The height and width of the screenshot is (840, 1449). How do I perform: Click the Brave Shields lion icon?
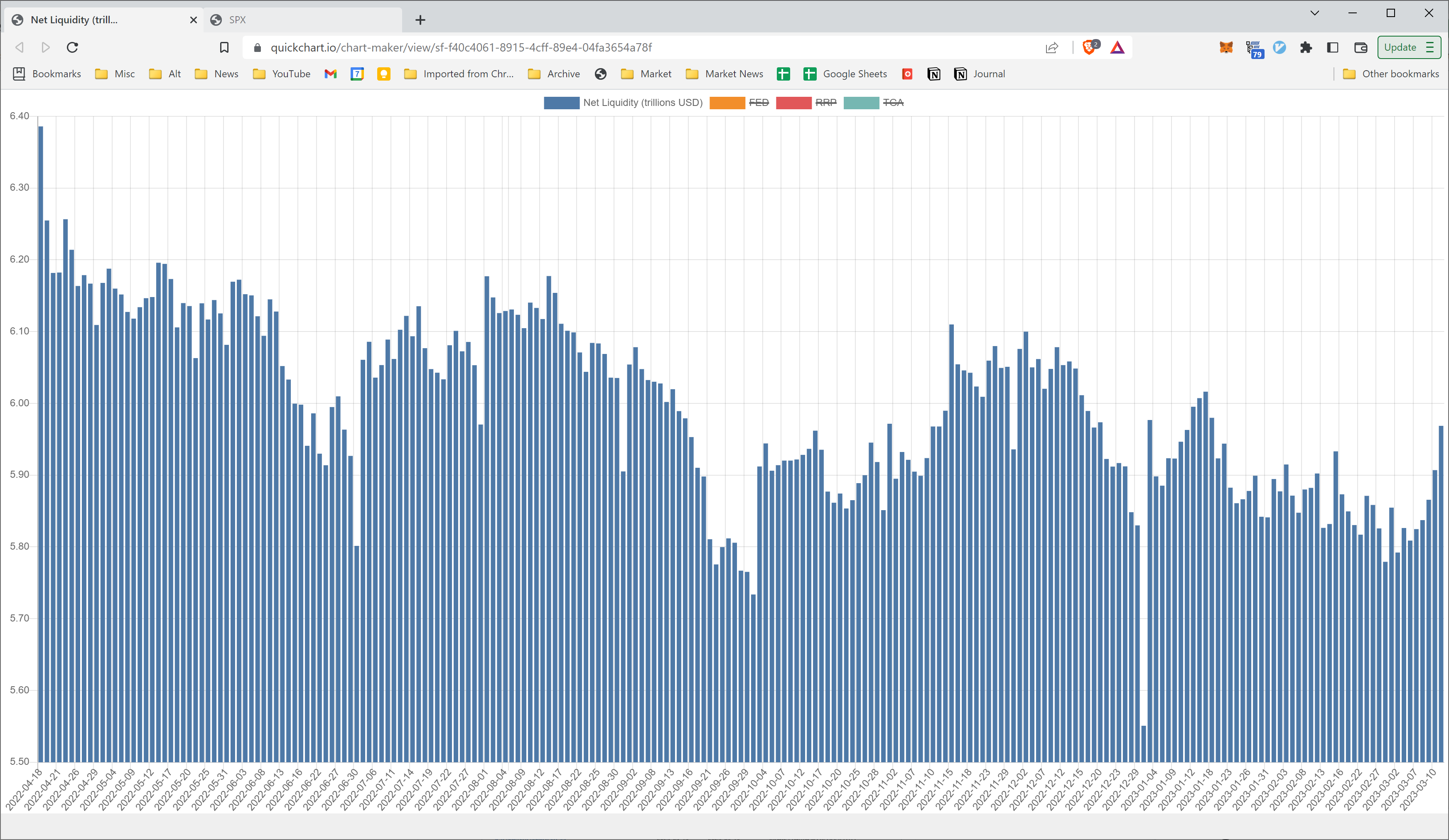1089,47
